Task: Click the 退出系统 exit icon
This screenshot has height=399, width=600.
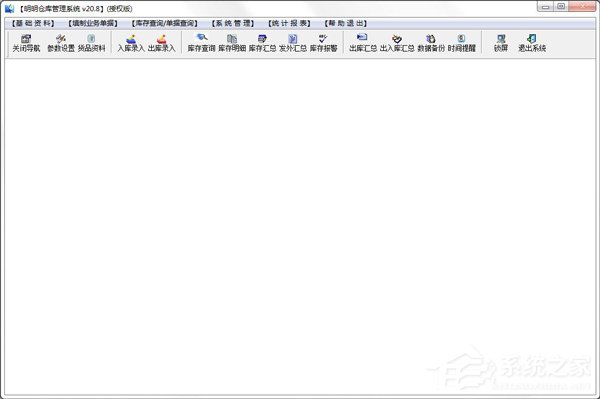Action: tap(532, 43)
